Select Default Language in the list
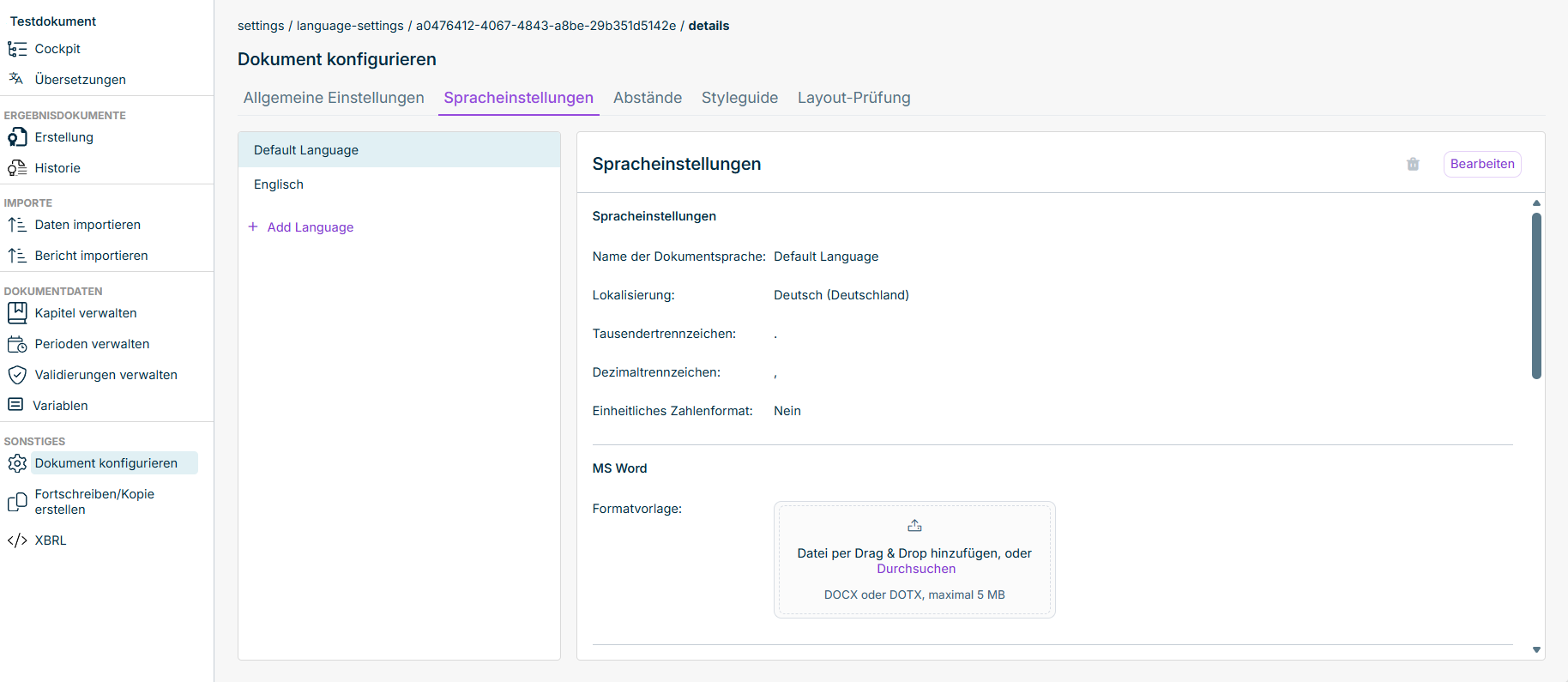The width and height of the screenshot is (1568, 682). coord(399,150)
